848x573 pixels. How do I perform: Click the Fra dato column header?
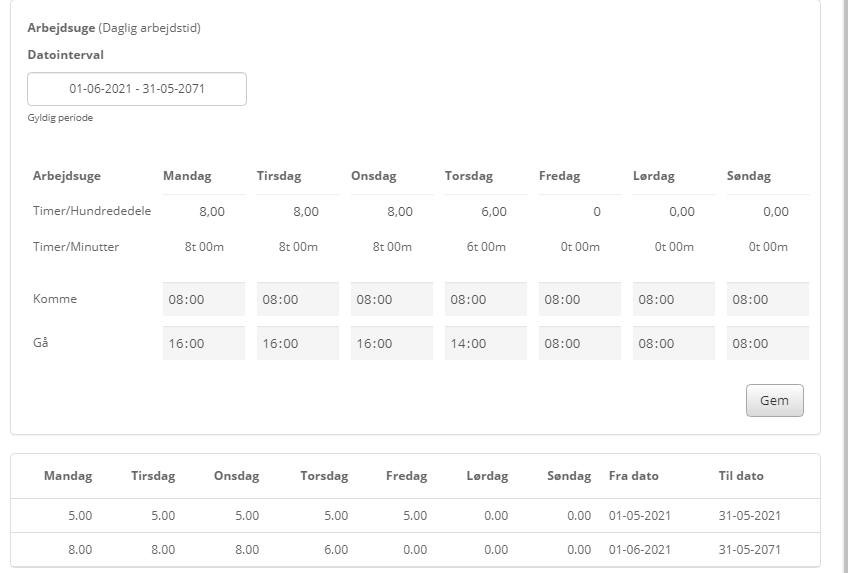[633, 476]
